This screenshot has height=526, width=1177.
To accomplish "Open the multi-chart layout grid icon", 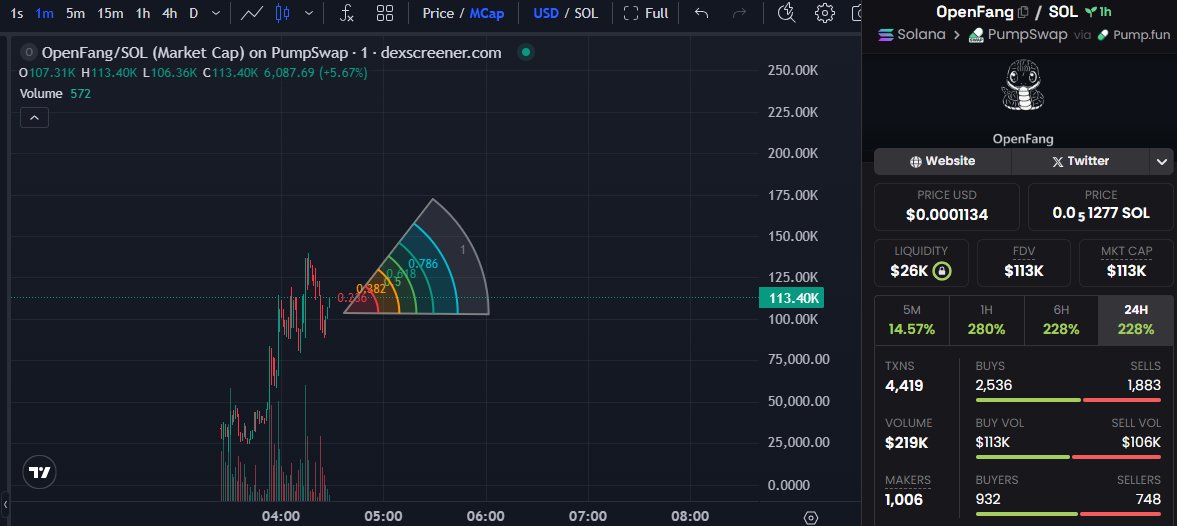I will (385, 13).
